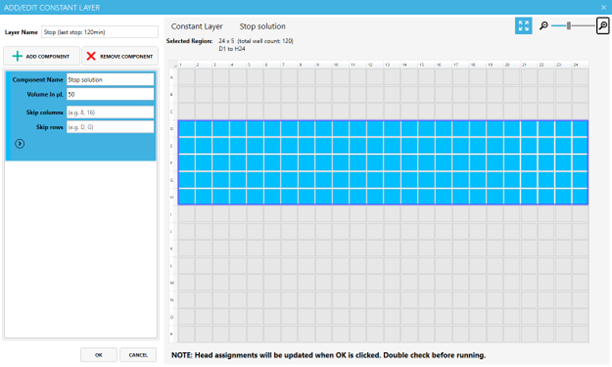
Task: Click the fit-to-screen expand icon
Action: coord(523,26)
